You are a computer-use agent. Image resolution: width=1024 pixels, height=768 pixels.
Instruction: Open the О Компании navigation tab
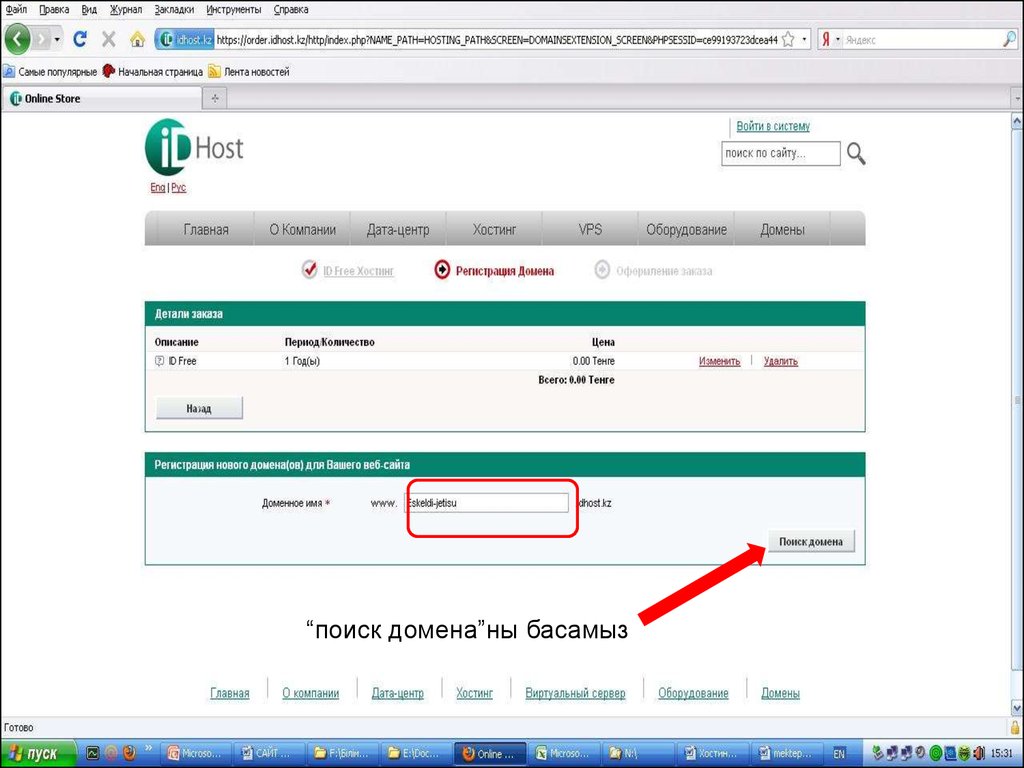(302, 230)
